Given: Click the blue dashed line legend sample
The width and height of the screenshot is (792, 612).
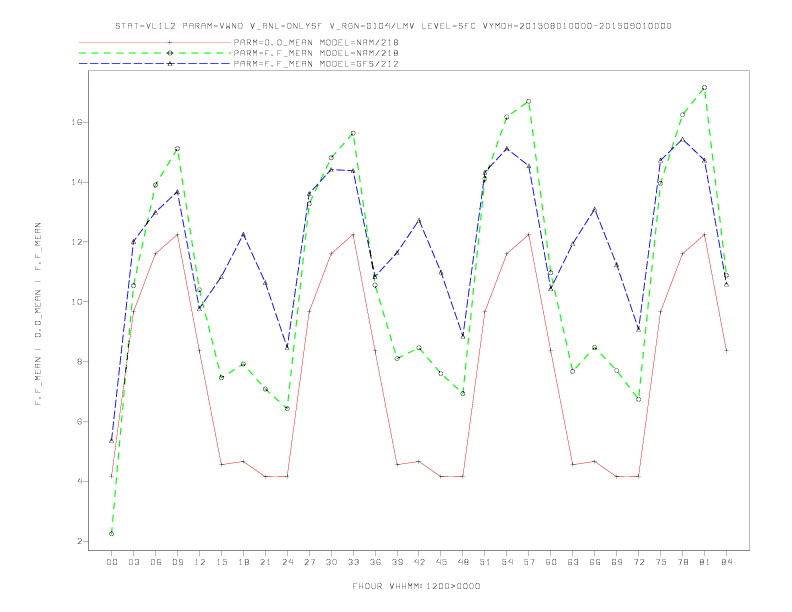Looking at the screenshot, I should [155, 64].
